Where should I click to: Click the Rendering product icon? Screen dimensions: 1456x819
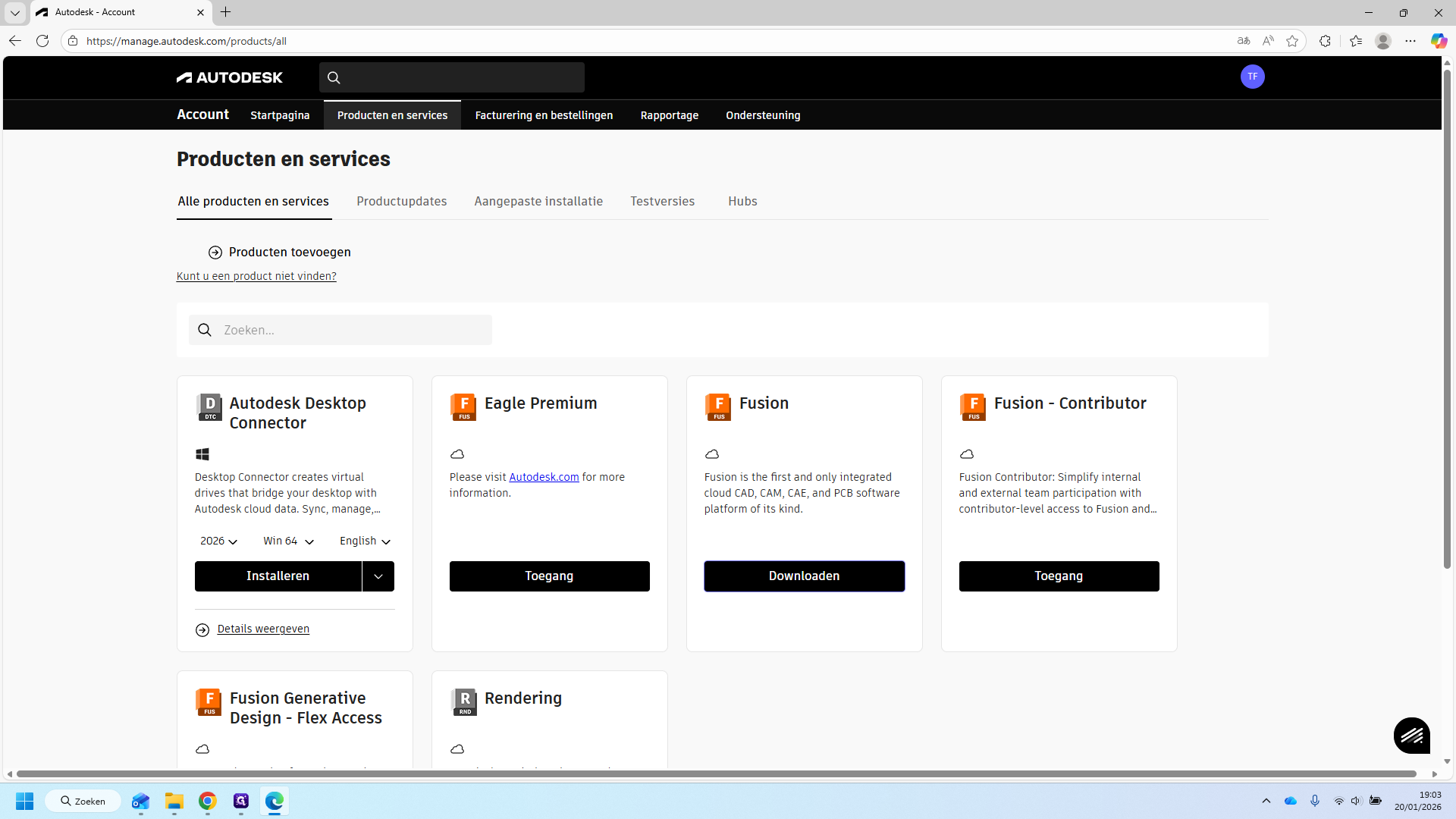464,702
